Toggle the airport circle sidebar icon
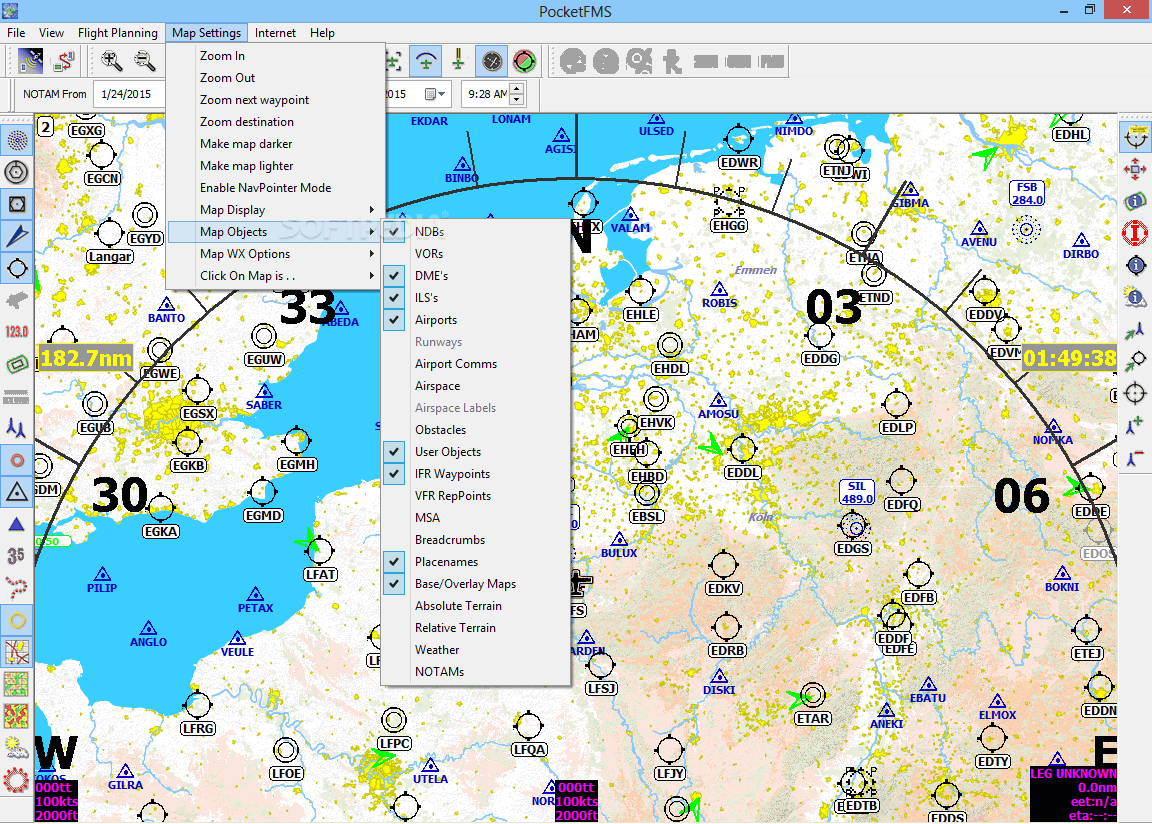Viewport: 1152px width, 824px height. [17, 268]
